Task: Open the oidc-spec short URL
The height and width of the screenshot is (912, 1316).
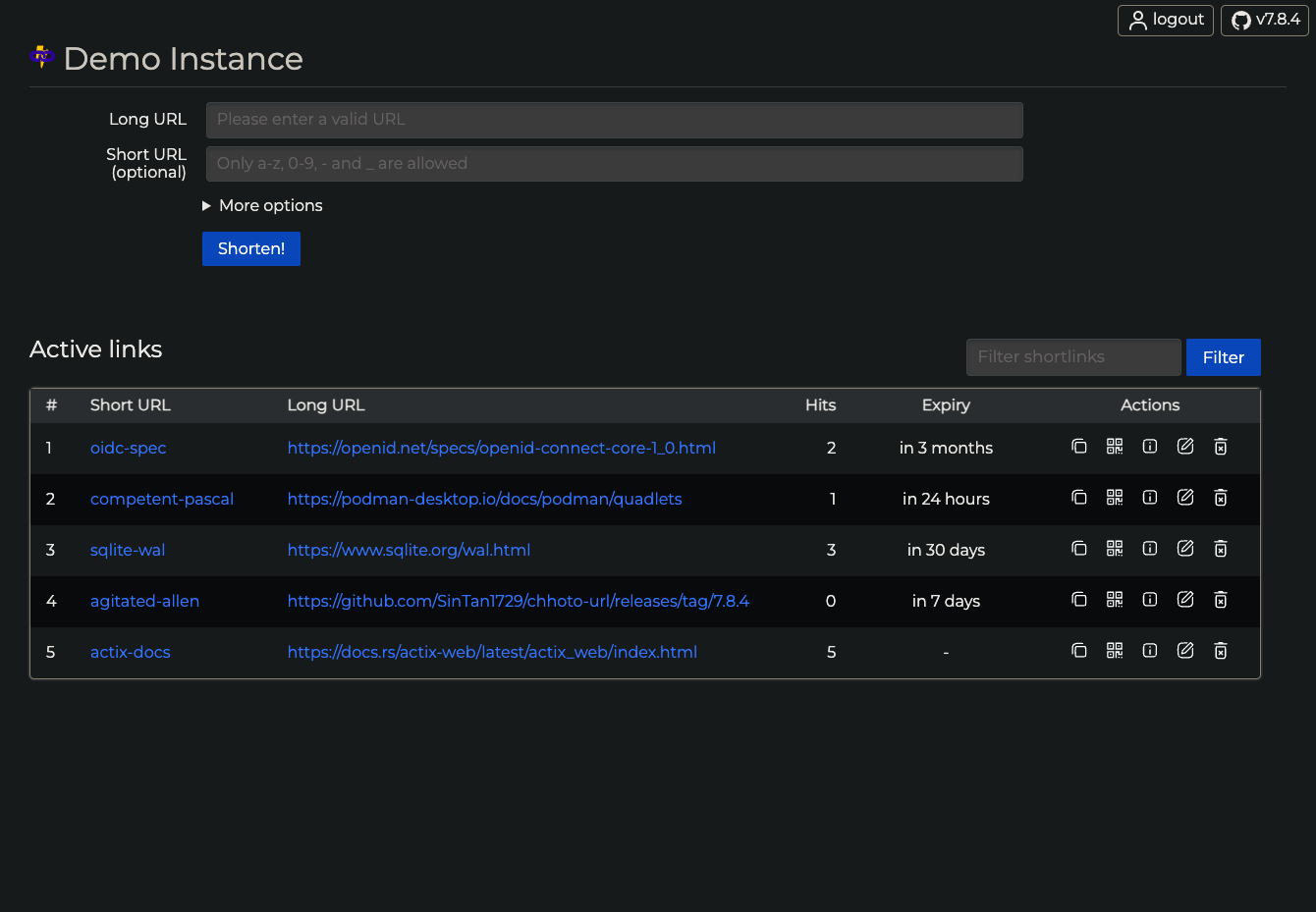Action: [129, 448]
